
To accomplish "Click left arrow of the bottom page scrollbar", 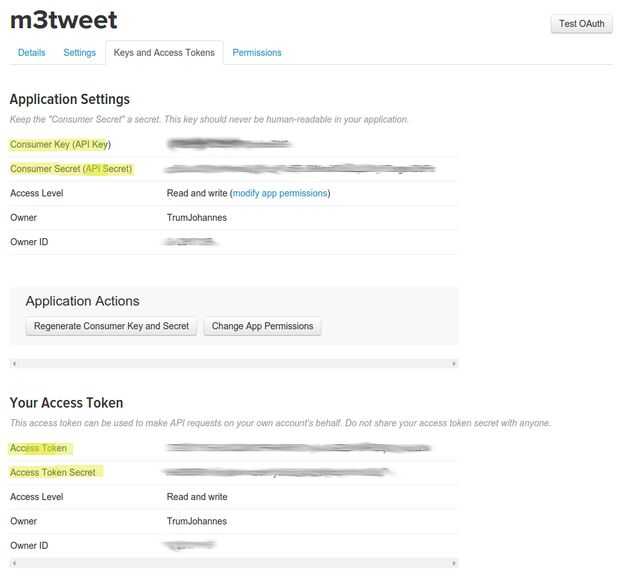I will click(x=13, y=564).
